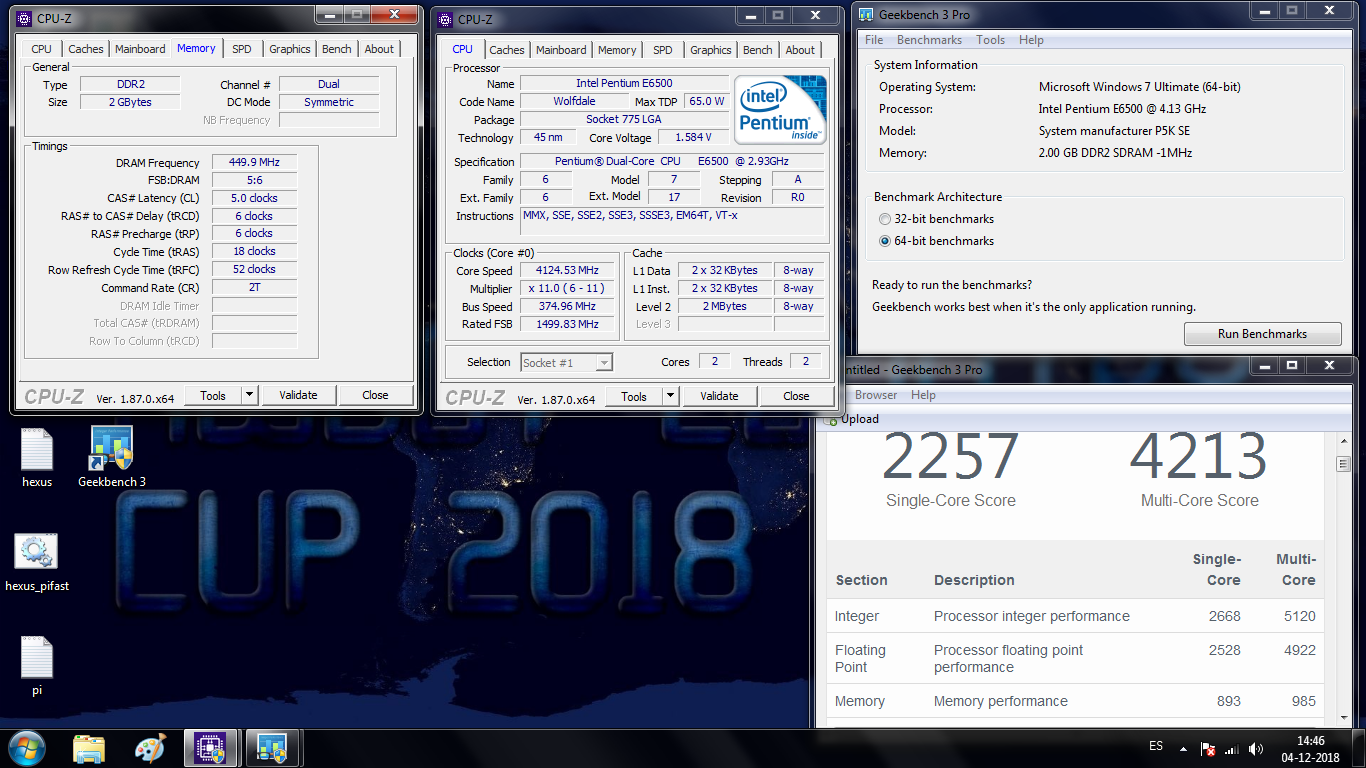Open Caches tab in processor CPU-Z window

click(x=507, y=50)
